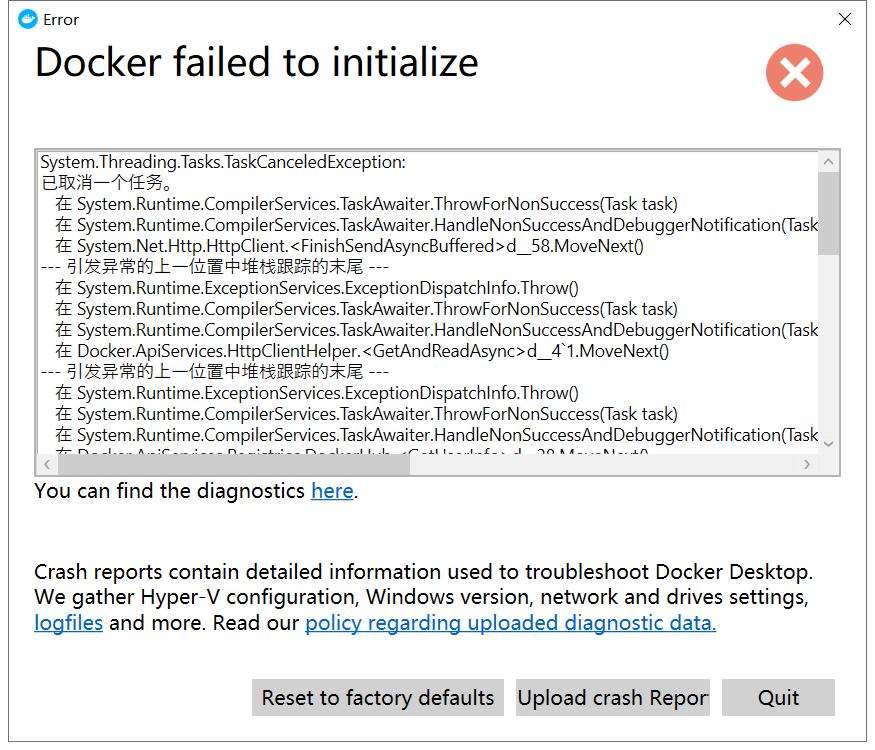The width and height of the screenshot is (875, 750).
Task: Click the down arrow of the log scrollbar
Action: point(828,445)
